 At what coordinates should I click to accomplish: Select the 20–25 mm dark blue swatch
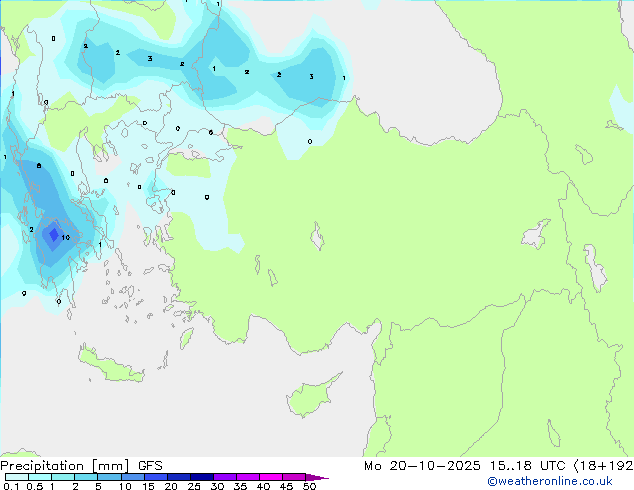[x=179, y=477]
